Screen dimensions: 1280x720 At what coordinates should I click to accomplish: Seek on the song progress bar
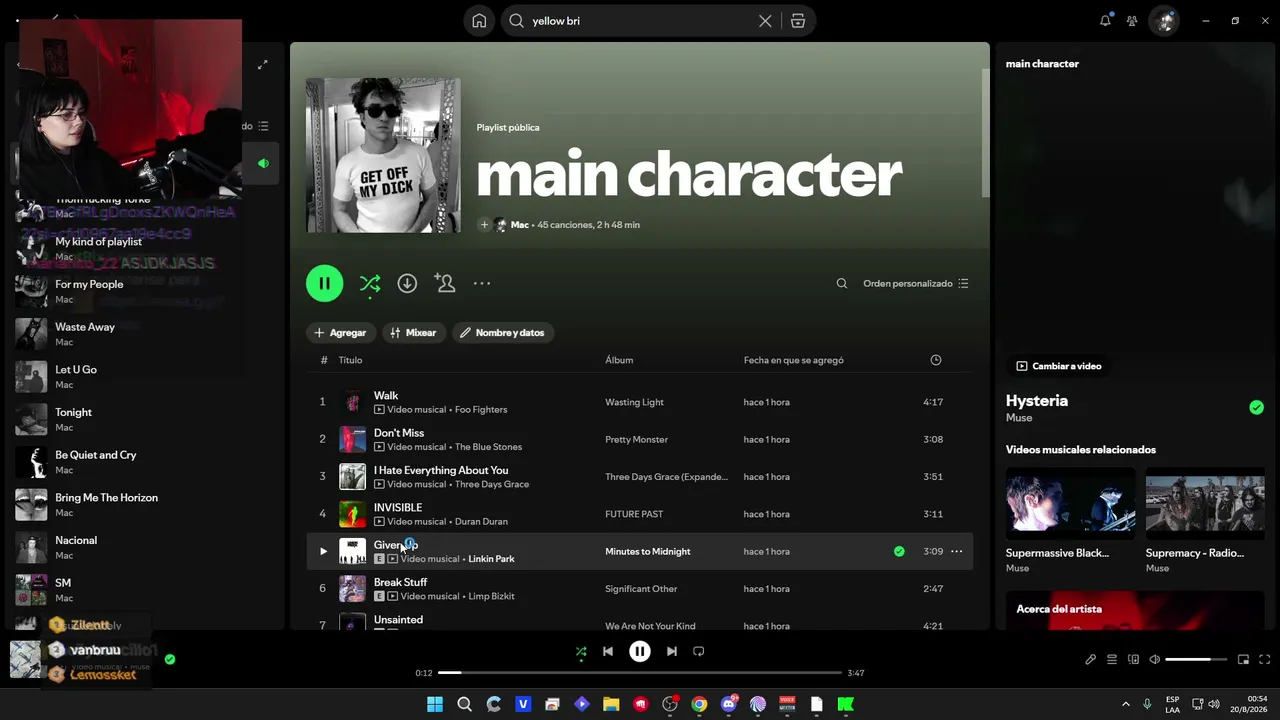coord(640,673)
